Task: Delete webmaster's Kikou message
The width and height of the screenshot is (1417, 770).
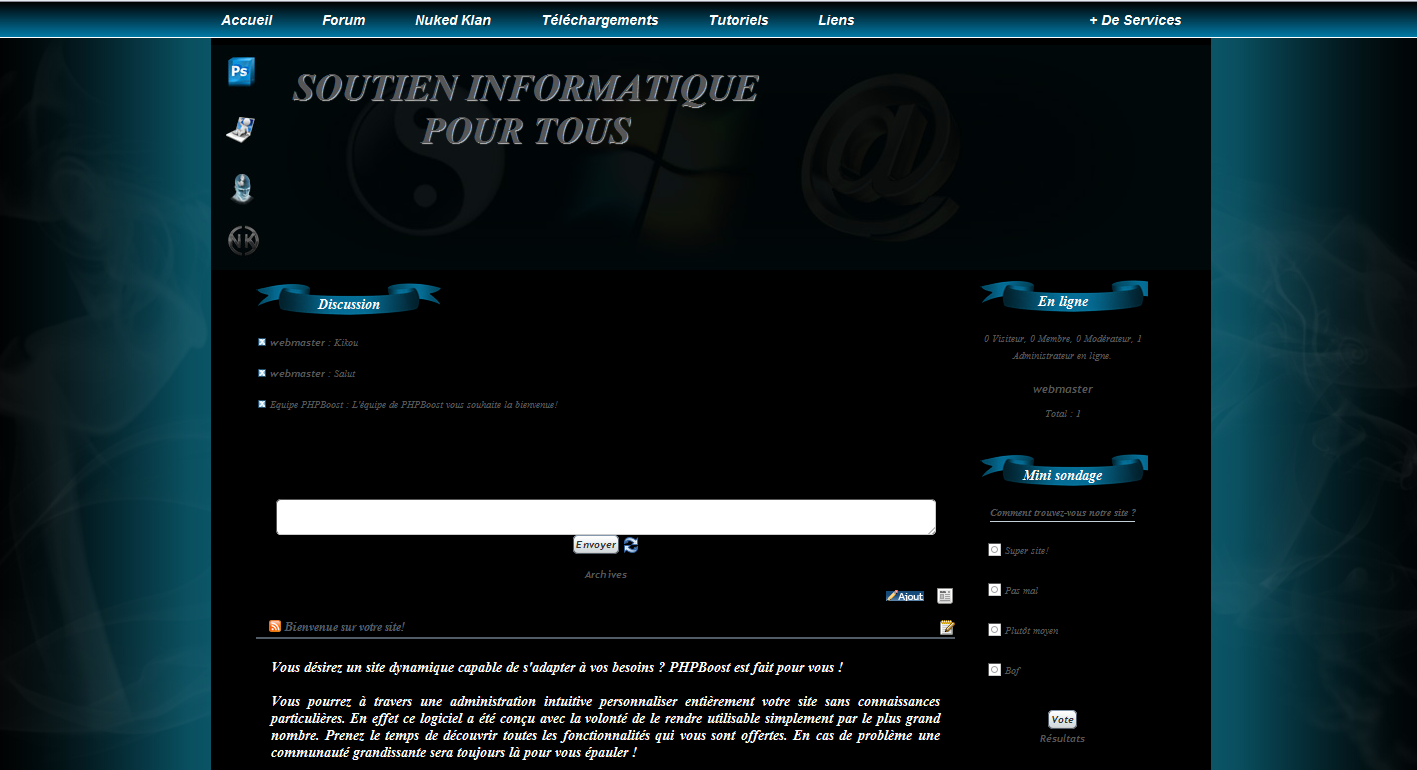Action: 262,343
